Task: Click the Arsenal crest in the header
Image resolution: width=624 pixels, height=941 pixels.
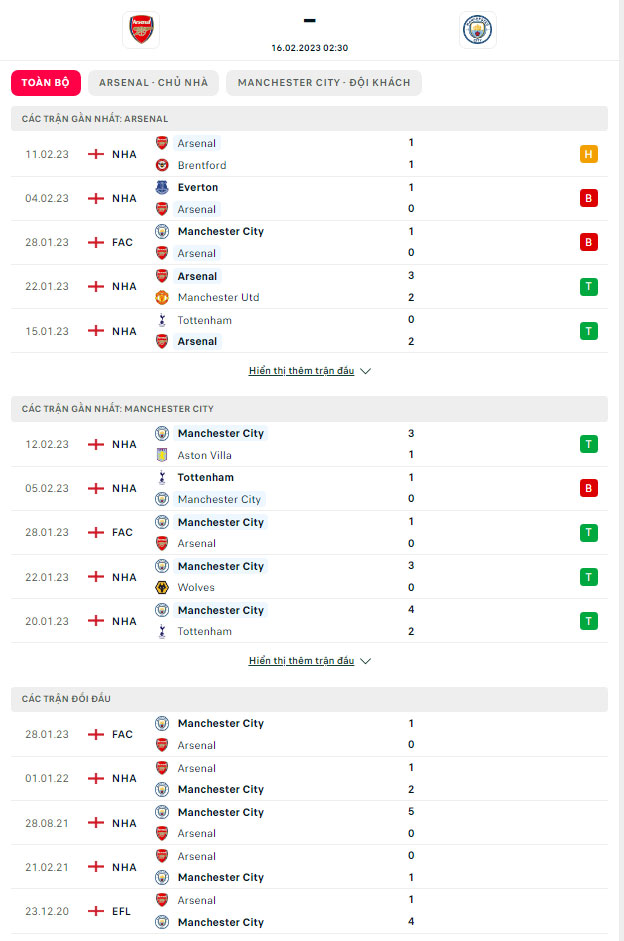Action: click(140, 30)
